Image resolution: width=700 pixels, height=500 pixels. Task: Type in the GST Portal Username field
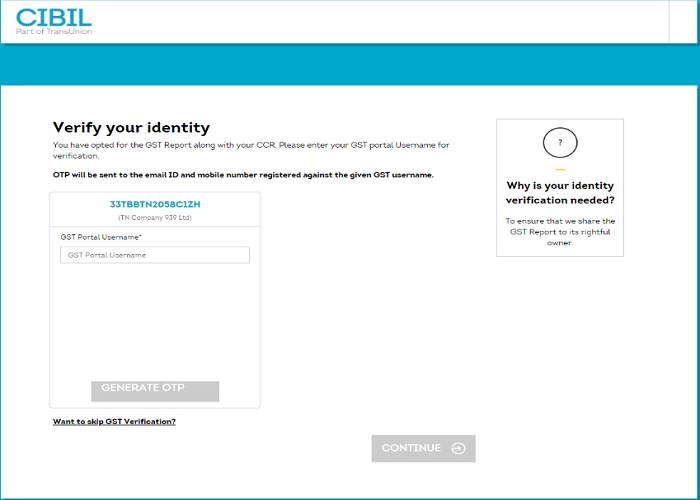(154, 255)
